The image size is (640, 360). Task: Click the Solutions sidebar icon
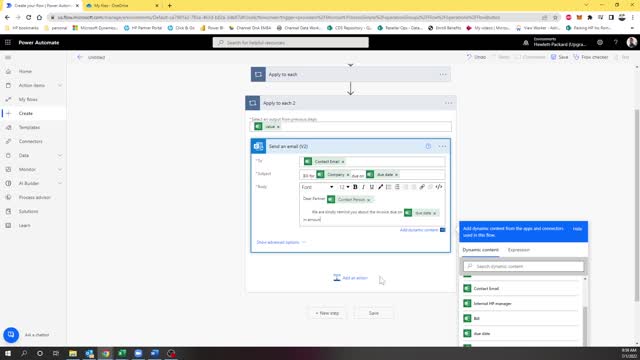(x=8, y=211)
